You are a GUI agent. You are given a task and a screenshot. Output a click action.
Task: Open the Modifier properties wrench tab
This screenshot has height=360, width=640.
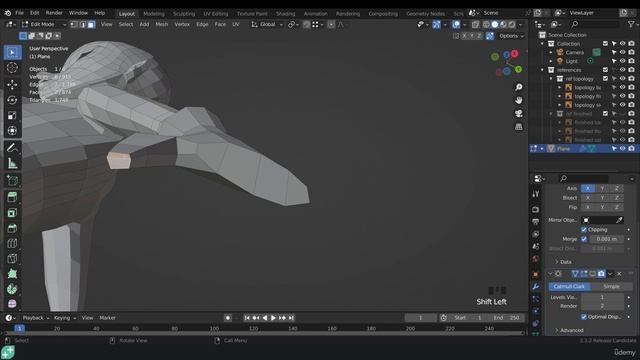click(x=536, y=287)
